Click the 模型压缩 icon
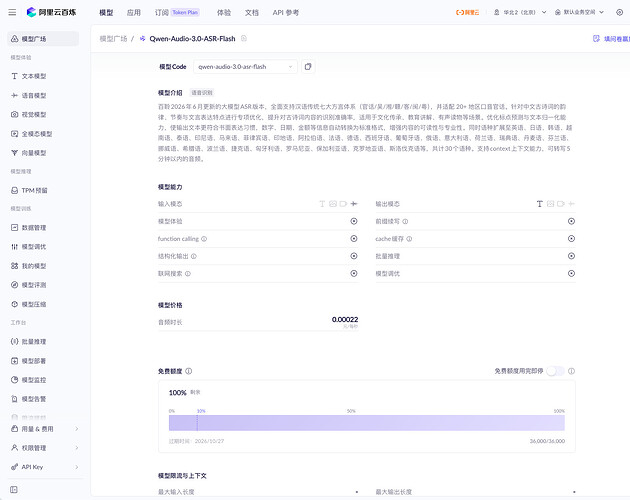The height and width of the screenshot is (500, 630). tap(14, 304)
